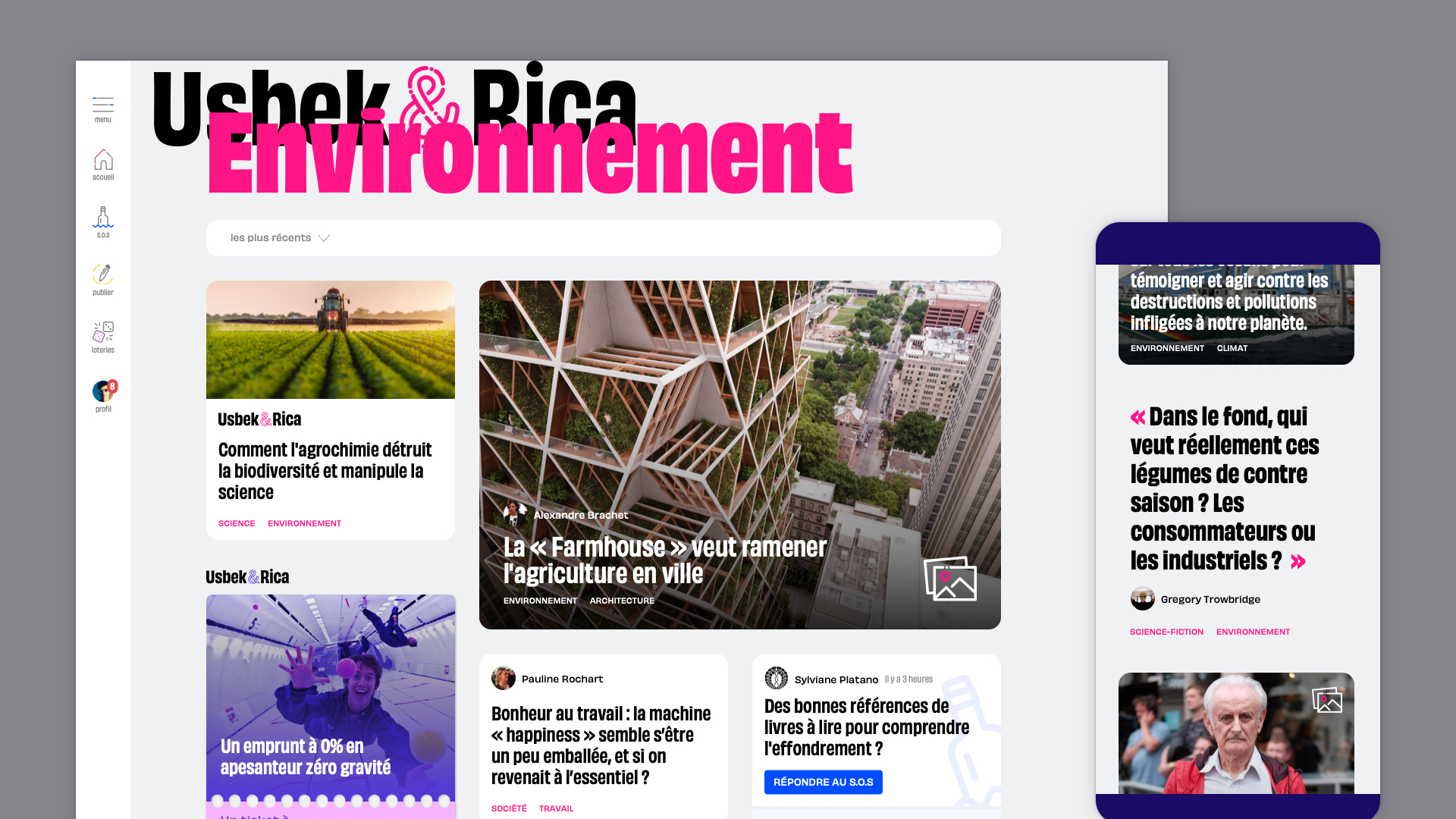
Task: Open the Bonheur au travail article
Action: (x=601, y=745)
